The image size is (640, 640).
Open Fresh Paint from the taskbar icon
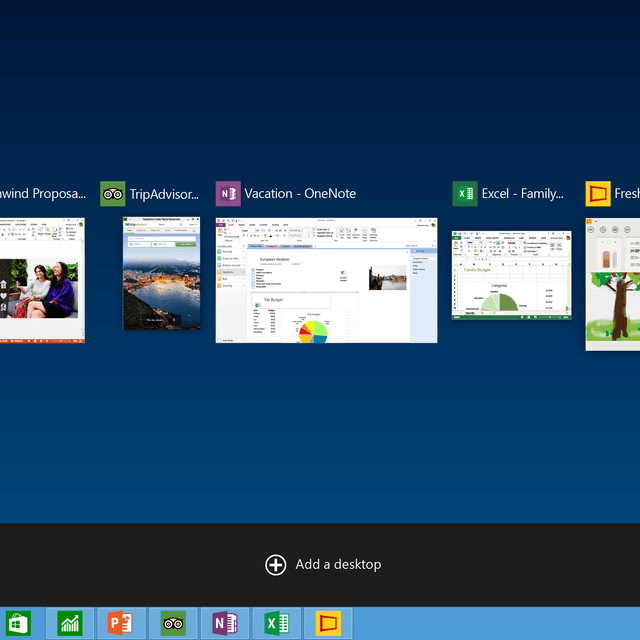[x=329, y=623]
